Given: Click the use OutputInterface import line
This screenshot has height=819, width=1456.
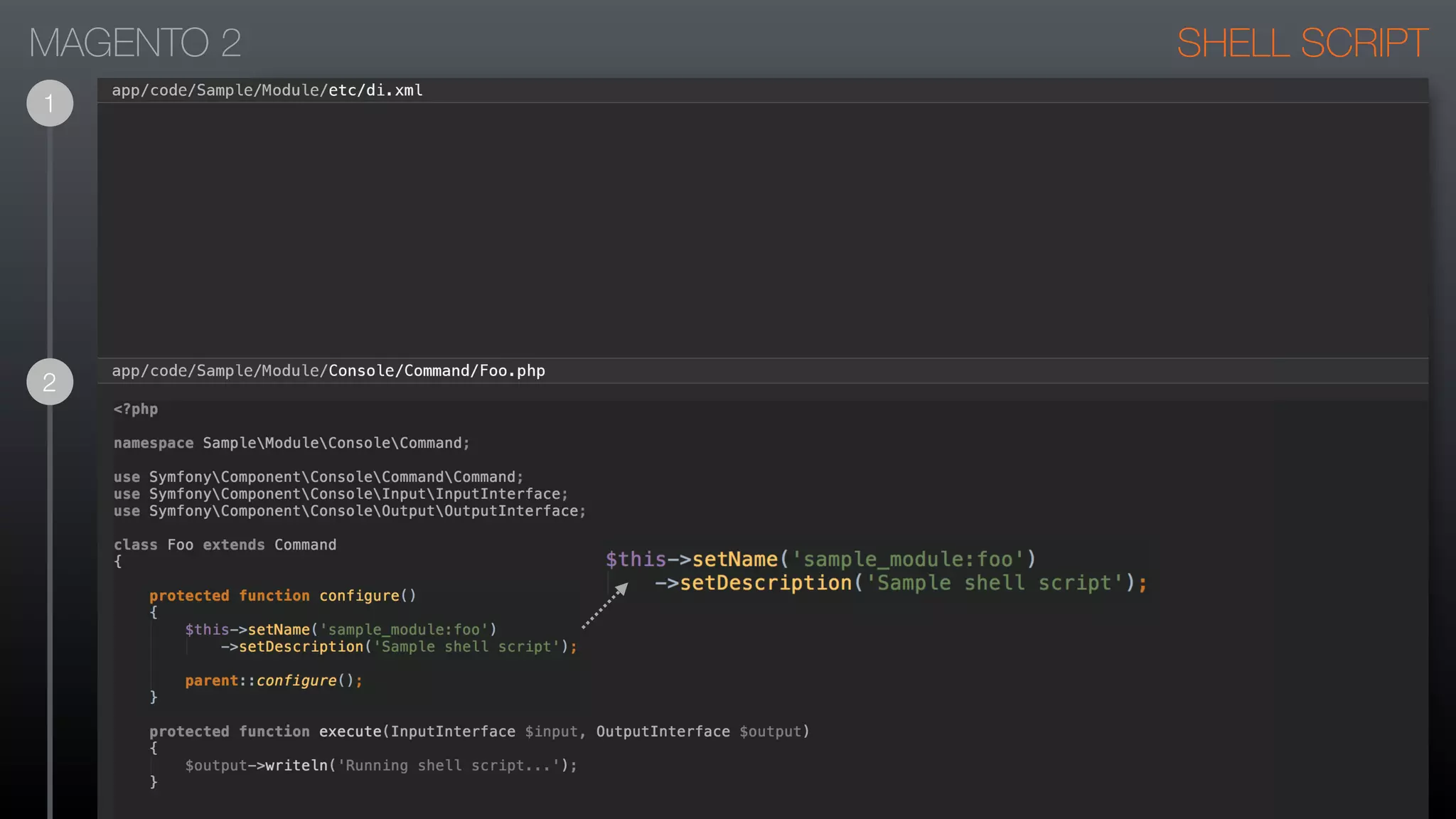Looking at the screenshot, I should (350, 511).
